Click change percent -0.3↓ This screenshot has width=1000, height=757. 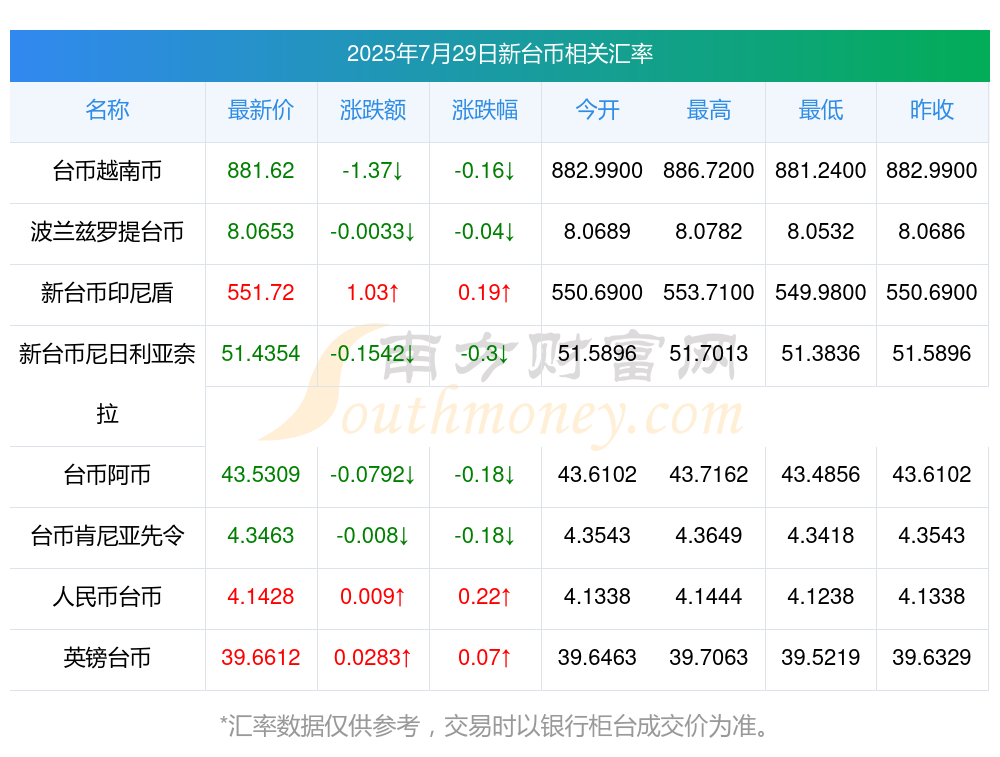click(x=485, y=353)
